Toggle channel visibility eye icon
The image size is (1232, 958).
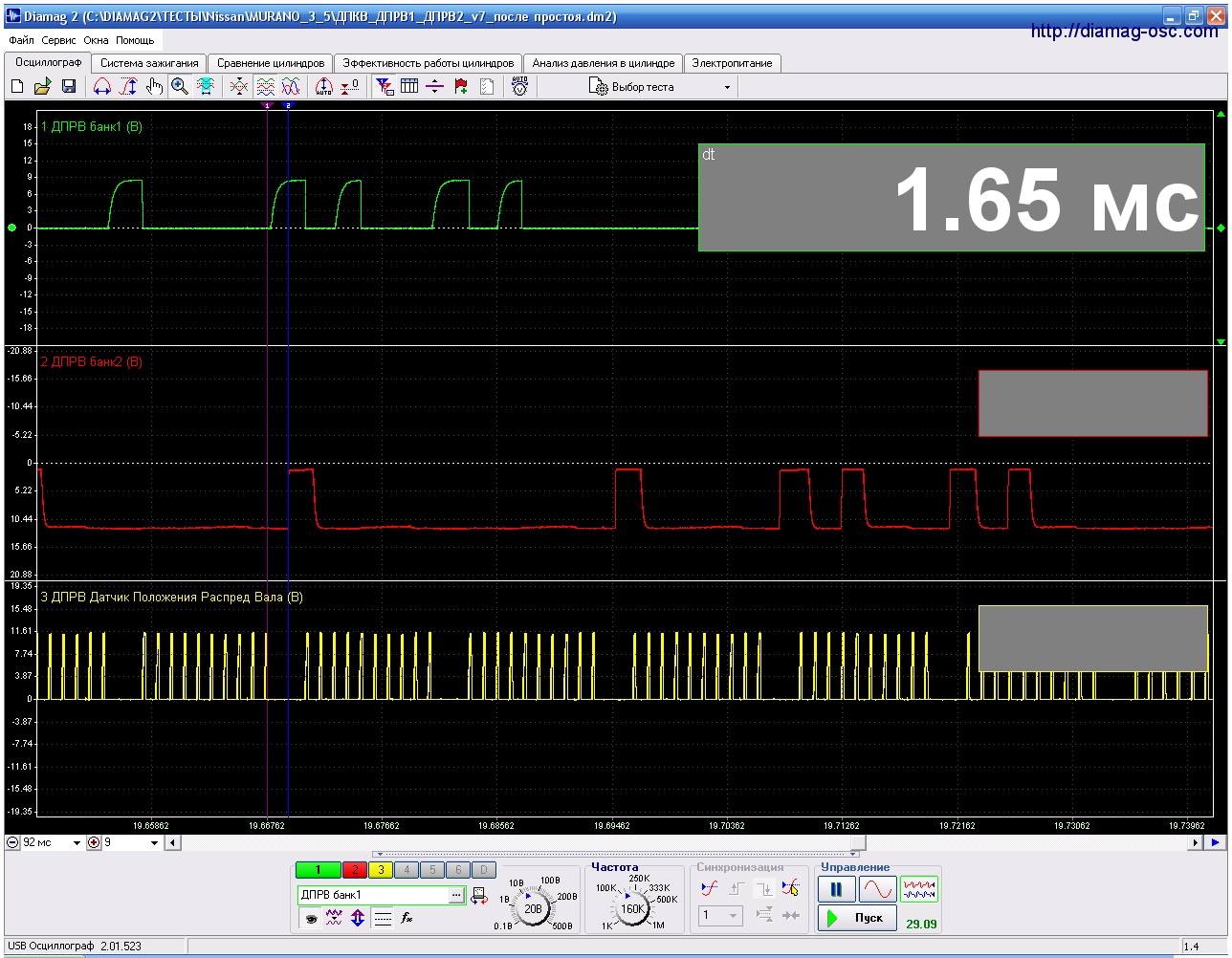[x=311, y=918]
